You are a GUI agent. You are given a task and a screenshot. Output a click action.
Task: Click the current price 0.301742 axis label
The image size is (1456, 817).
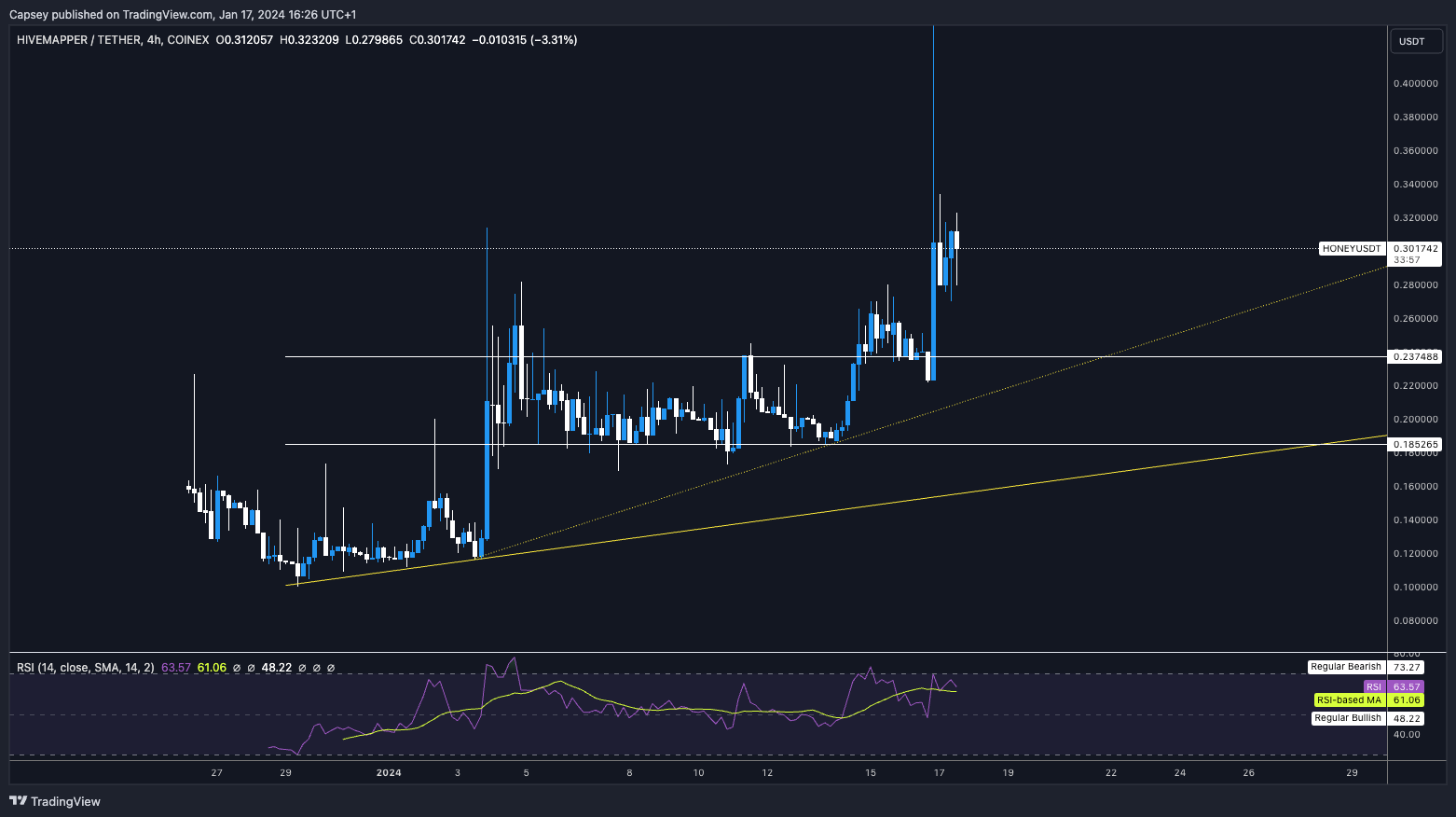[x=1415, y=249]
